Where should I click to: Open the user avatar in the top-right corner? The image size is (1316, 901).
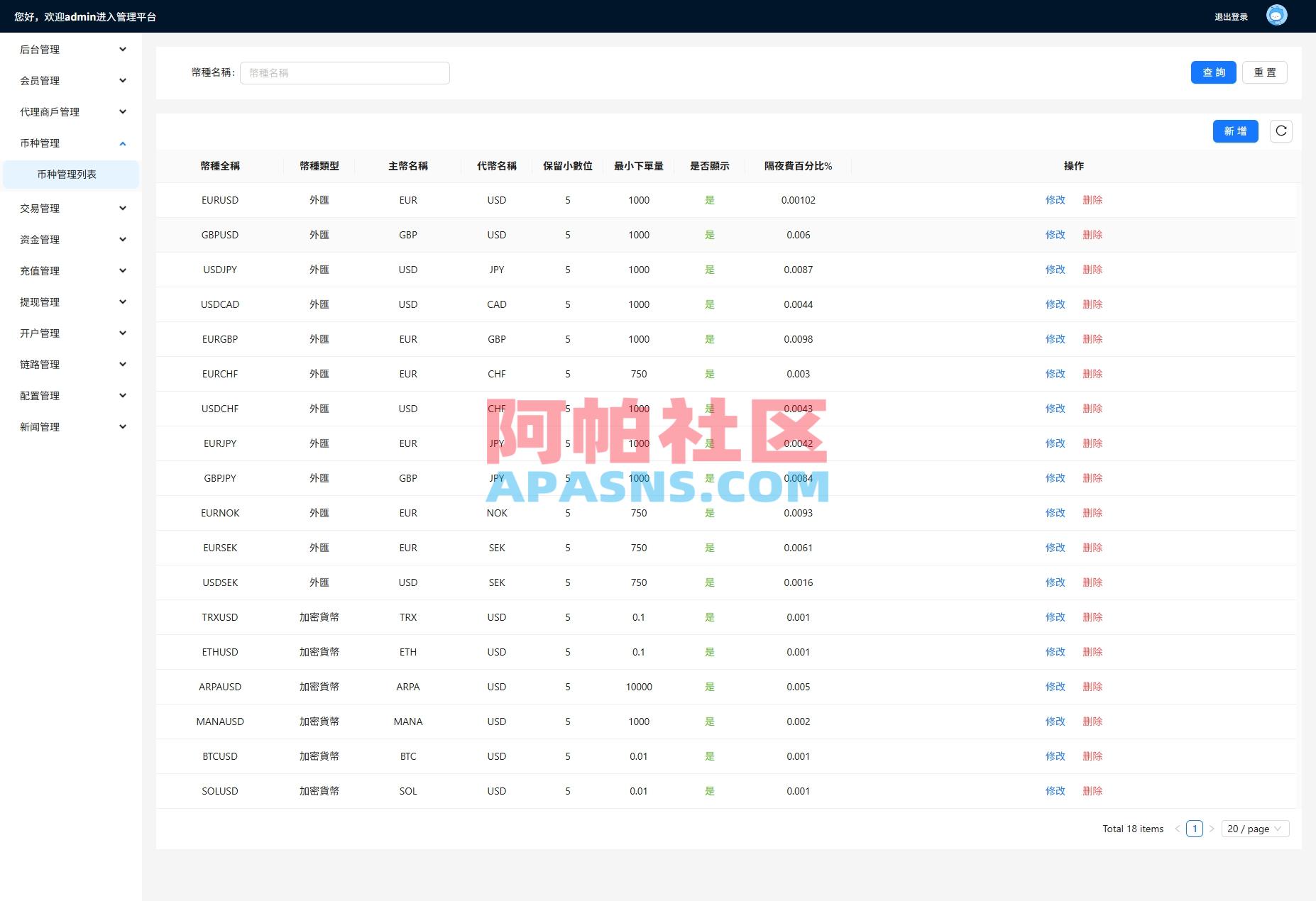click(1276, 15)
